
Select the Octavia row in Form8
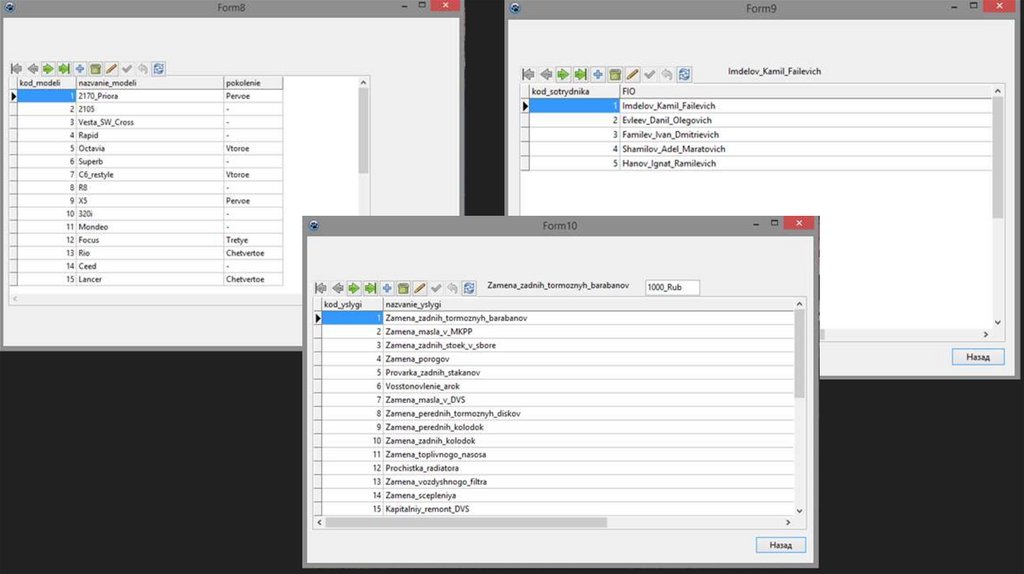tap(150, 148)
